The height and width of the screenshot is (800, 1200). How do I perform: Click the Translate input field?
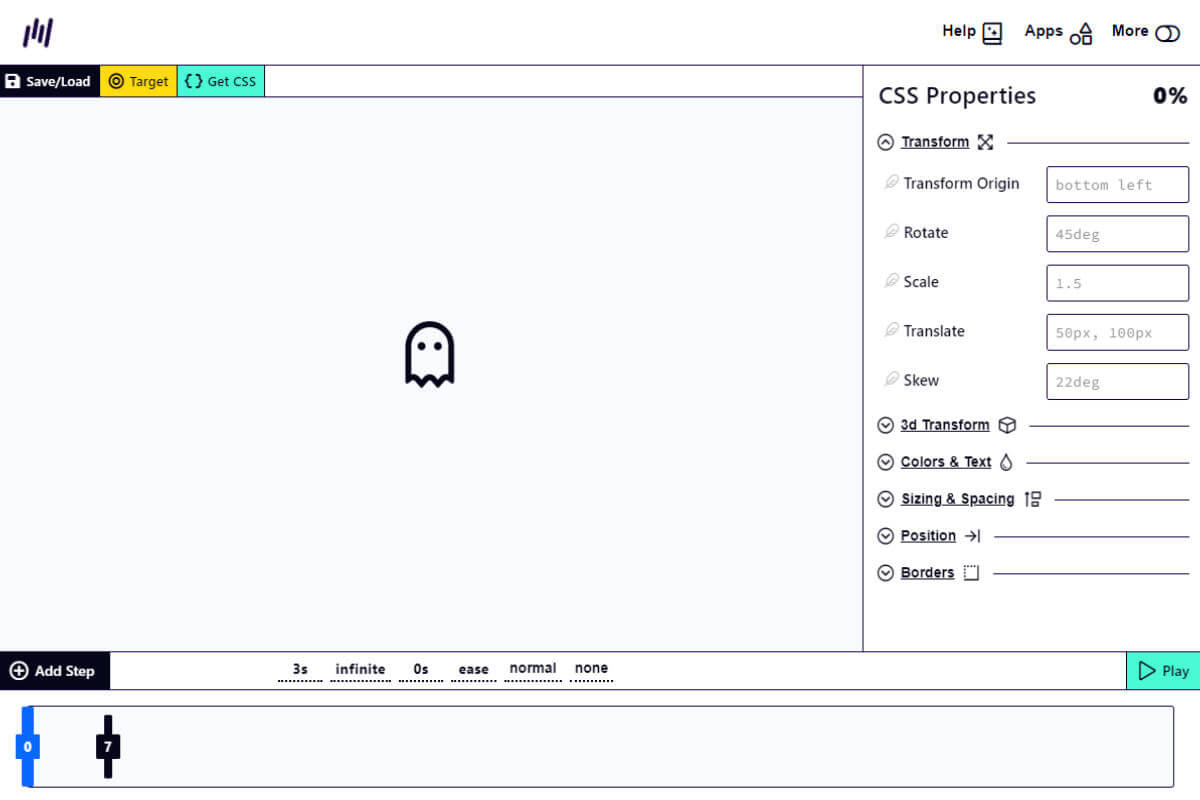[1117, 332]
